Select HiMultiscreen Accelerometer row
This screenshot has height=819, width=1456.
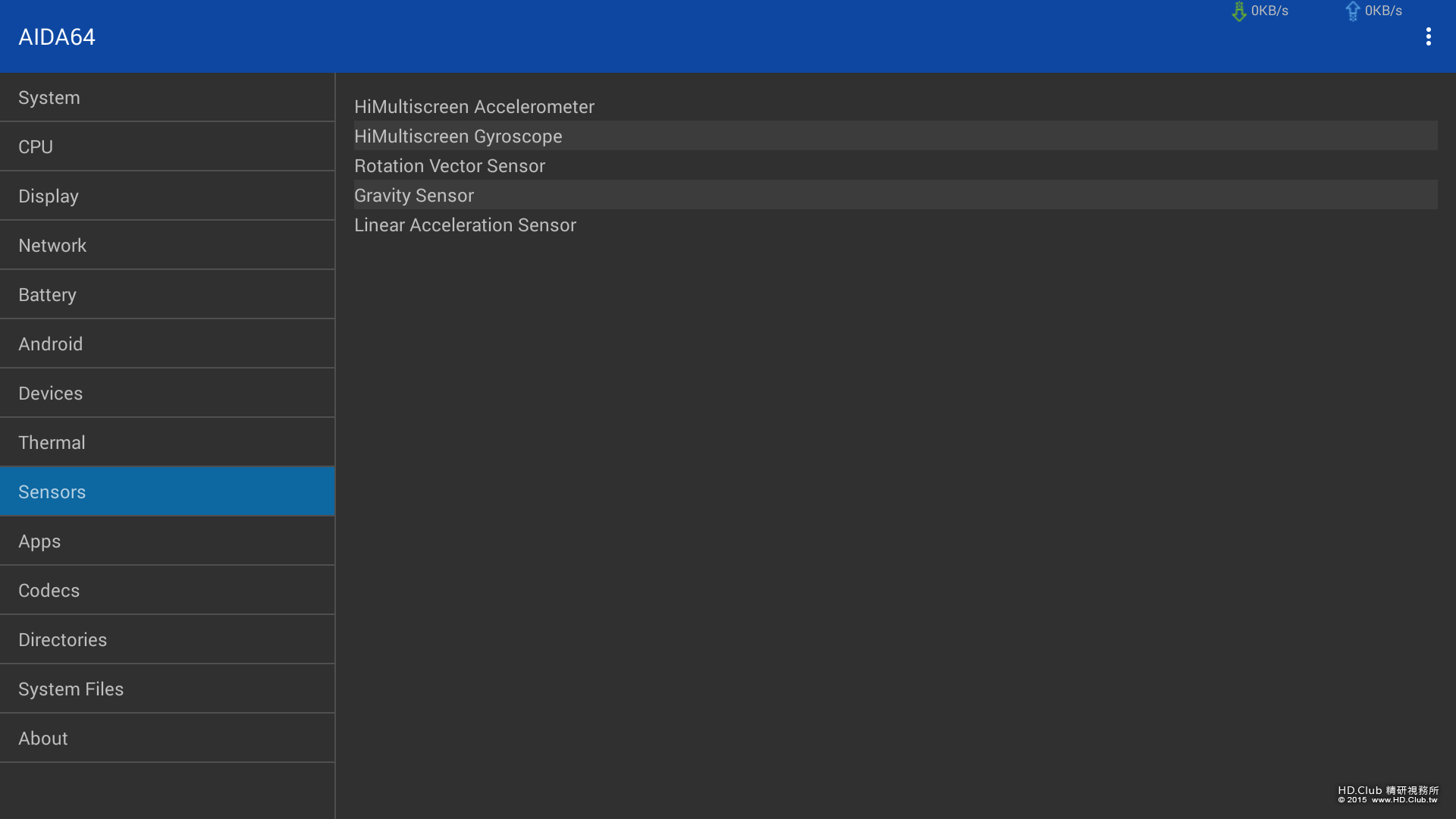pyautogui.click(x=896, y=107)
